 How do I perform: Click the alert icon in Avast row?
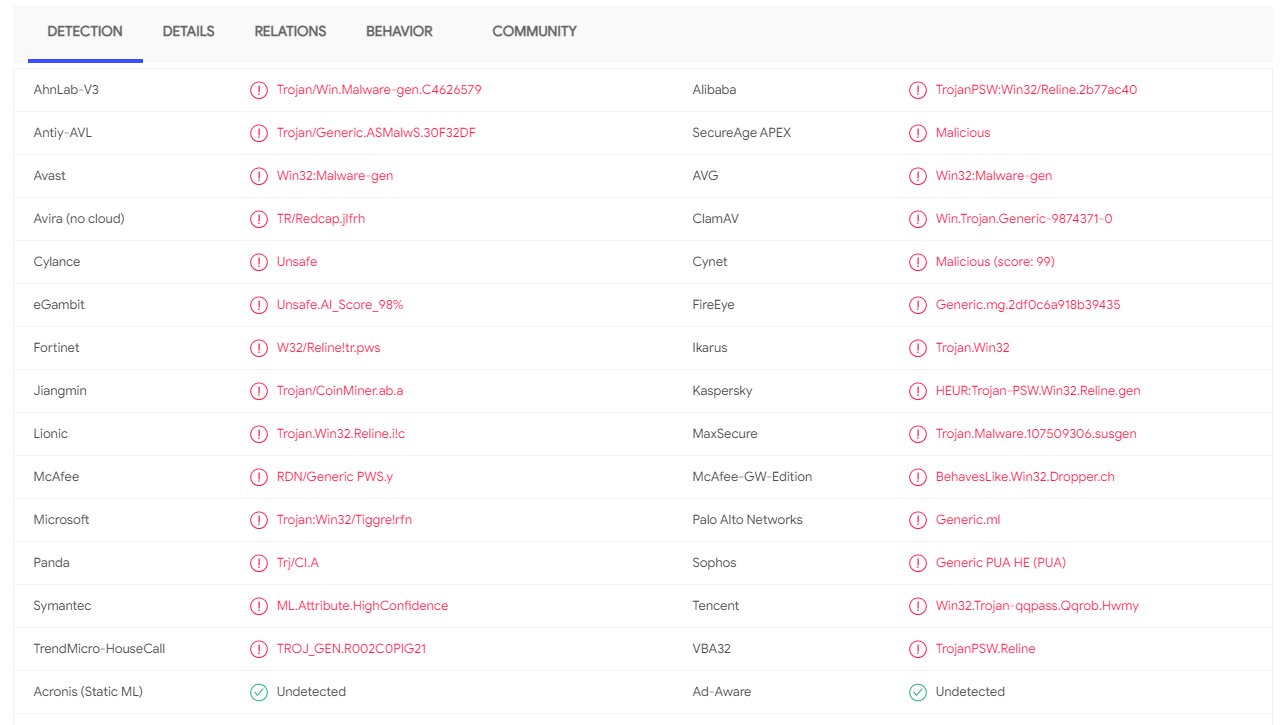coord(259,176)
